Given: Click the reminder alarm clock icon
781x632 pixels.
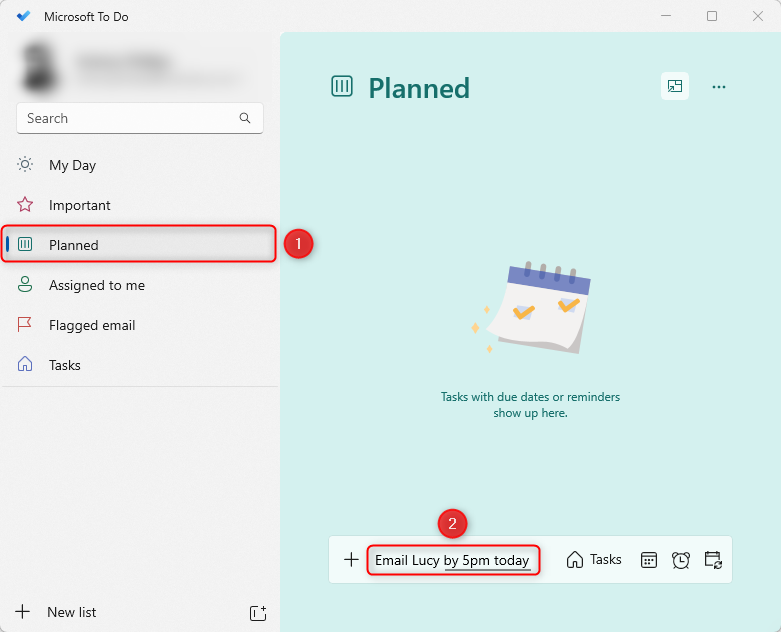Looking at the screenshot, I should point(681,560).
